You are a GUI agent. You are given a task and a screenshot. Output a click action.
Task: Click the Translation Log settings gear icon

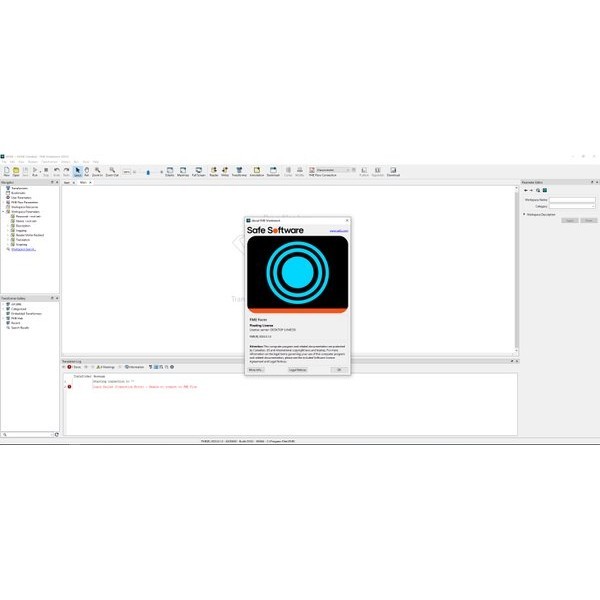pos(172,367)
